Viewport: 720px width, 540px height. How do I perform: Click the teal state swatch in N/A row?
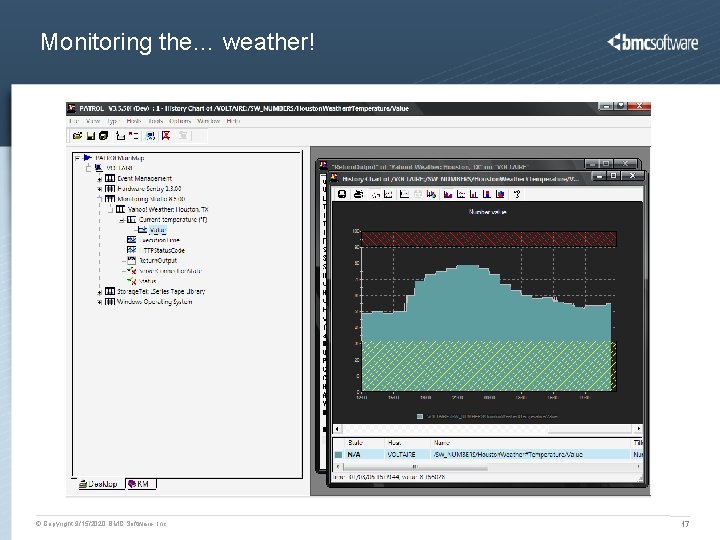tap(339, 455)
